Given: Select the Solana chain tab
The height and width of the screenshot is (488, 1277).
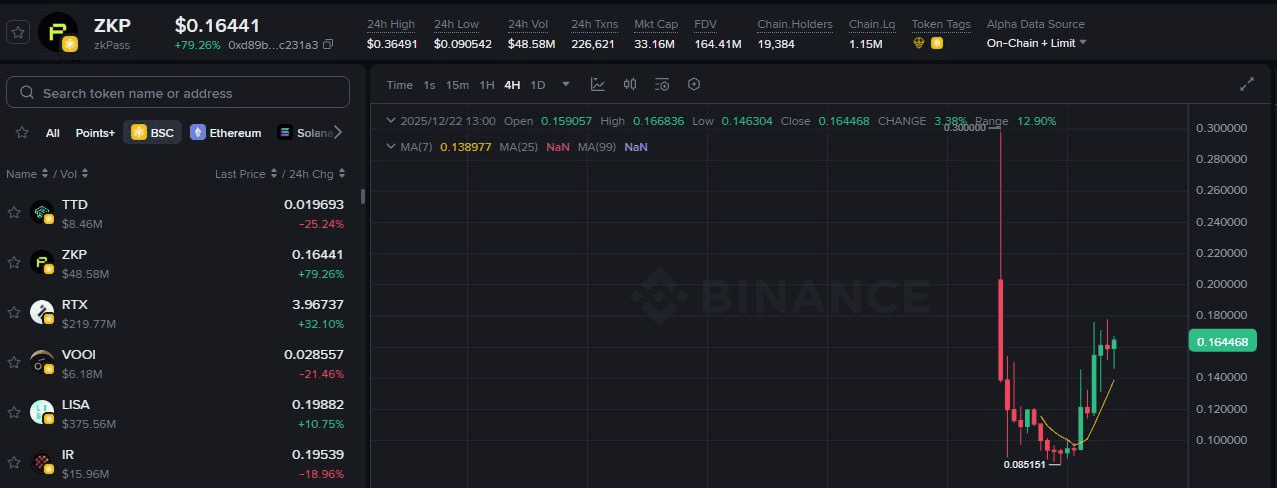Looking at the screenshot, I should [x=303, y=132].
